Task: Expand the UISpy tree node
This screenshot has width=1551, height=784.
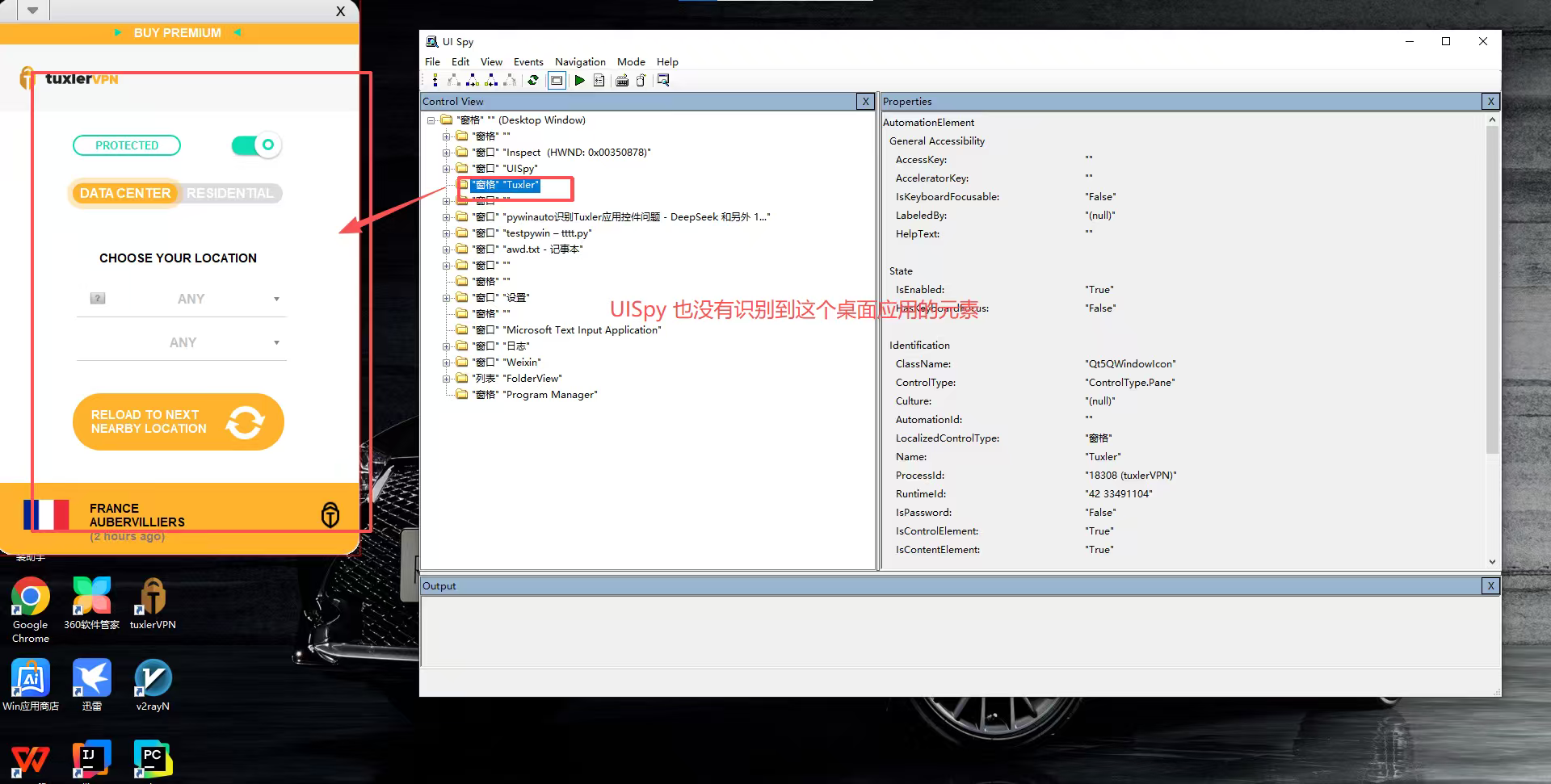Action: [x=447, y=169]
